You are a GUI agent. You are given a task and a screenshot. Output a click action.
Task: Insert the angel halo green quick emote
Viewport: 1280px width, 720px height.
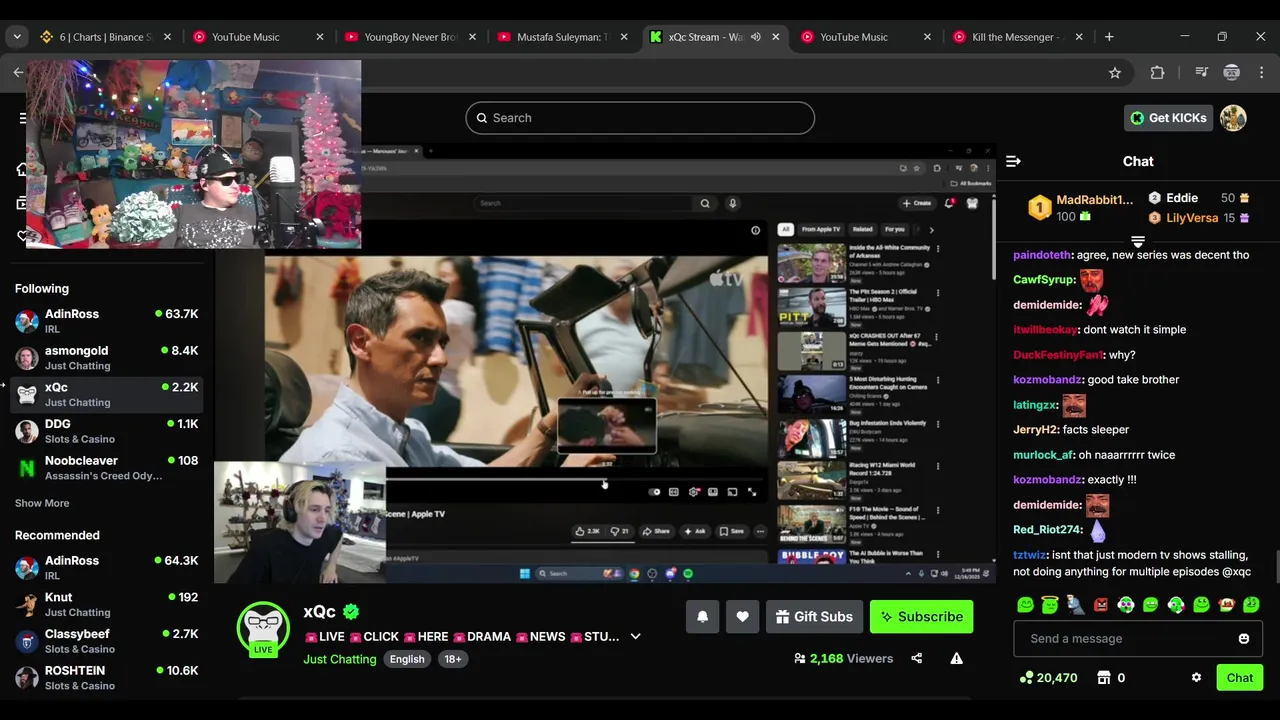coord(1050,604)
